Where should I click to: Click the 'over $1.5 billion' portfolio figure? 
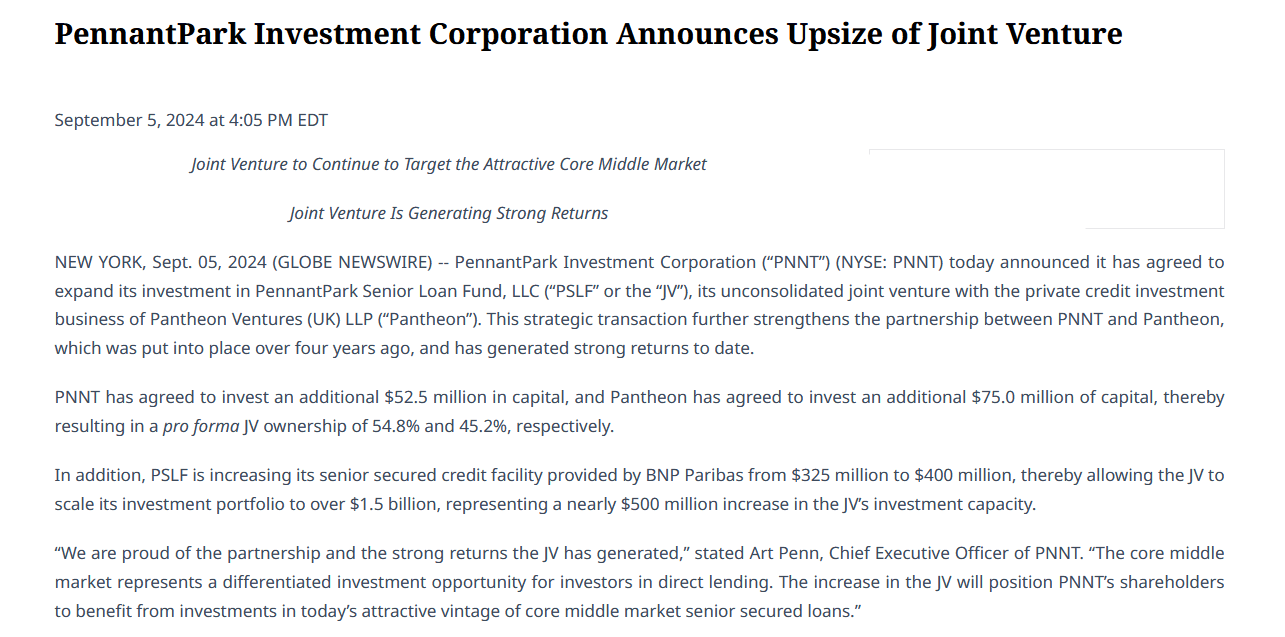tap(374, 504)
